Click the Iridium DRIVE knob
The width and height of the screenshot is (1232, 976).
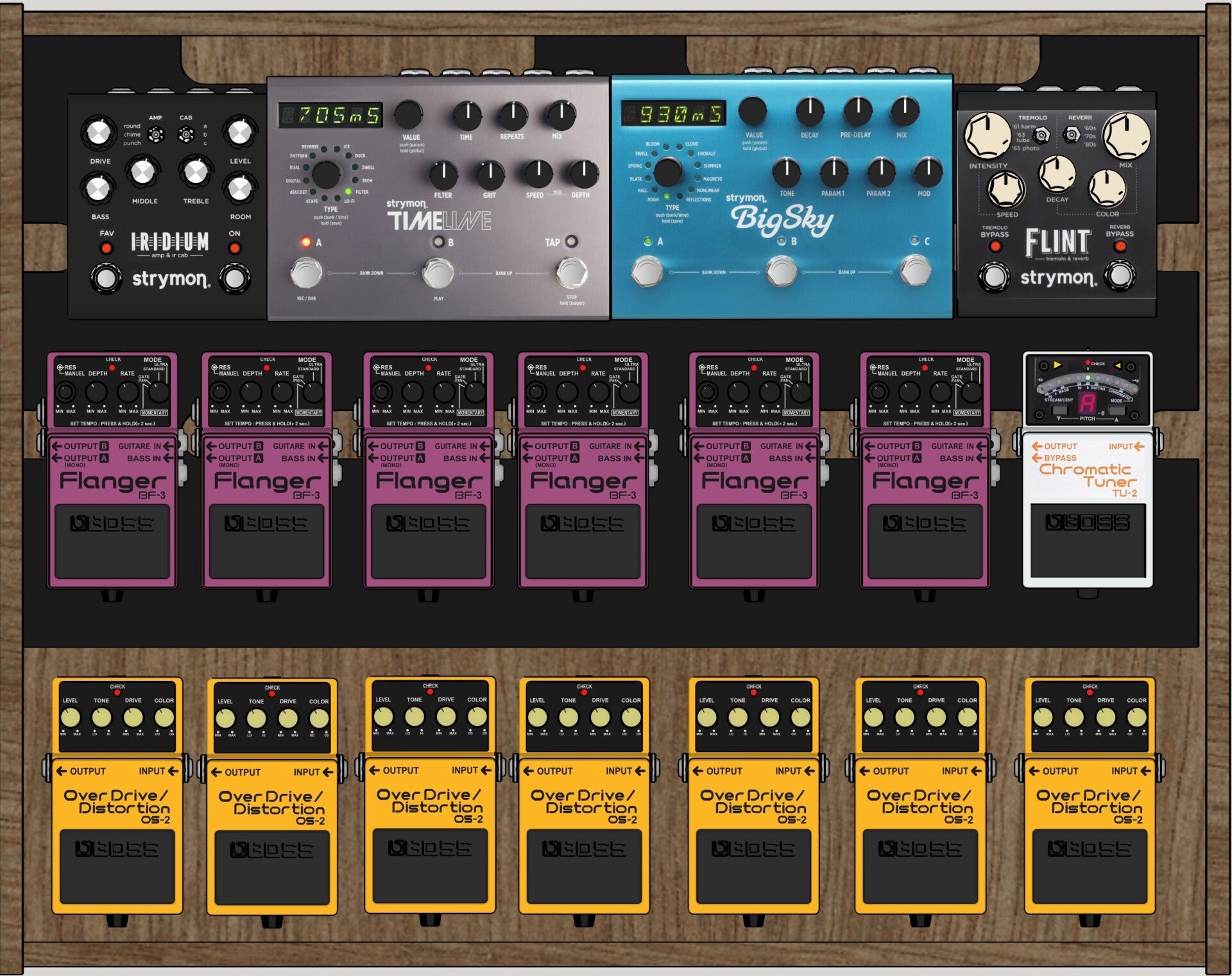coord(98,133)
